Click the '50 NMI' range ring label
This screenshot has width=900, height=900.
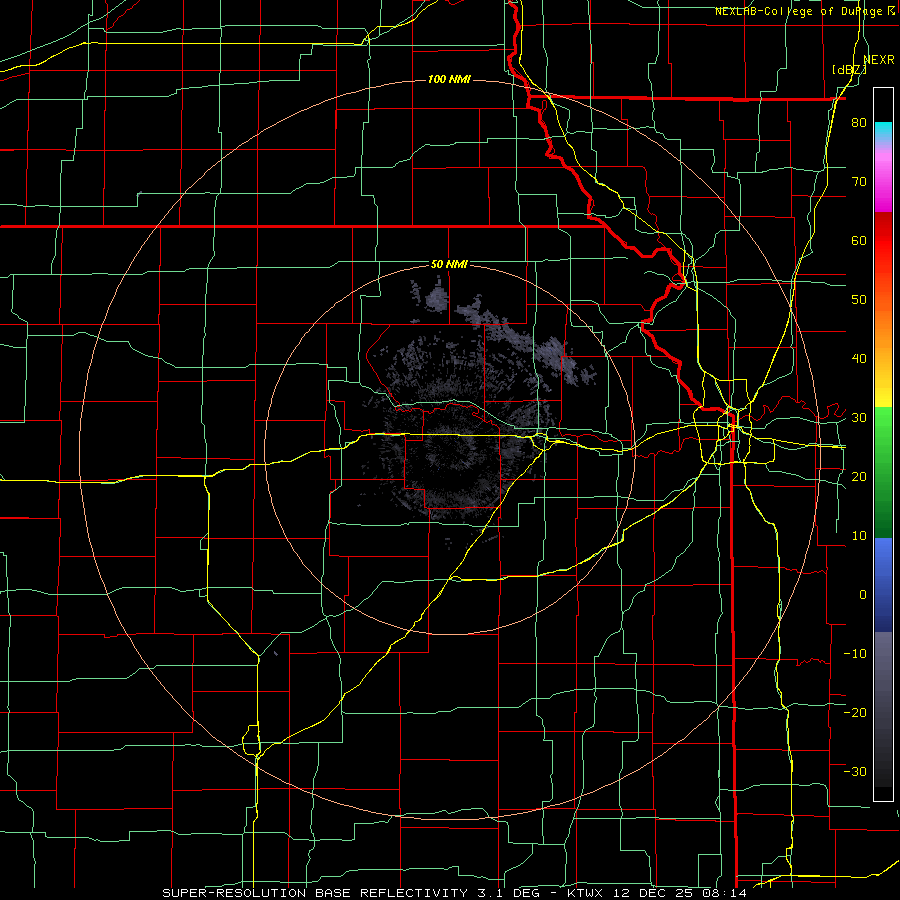(x=449, y=265)
